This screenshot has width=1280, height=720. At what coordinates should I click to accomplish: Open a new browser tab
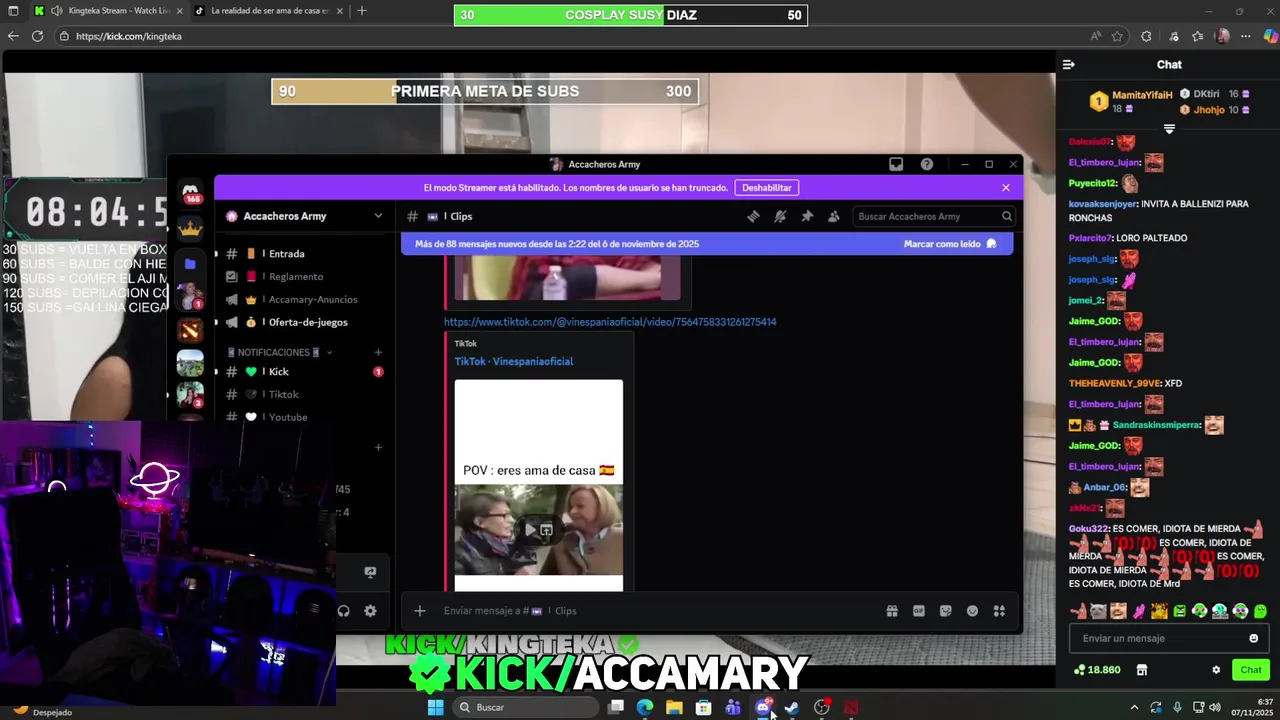(x=362, y=11)
